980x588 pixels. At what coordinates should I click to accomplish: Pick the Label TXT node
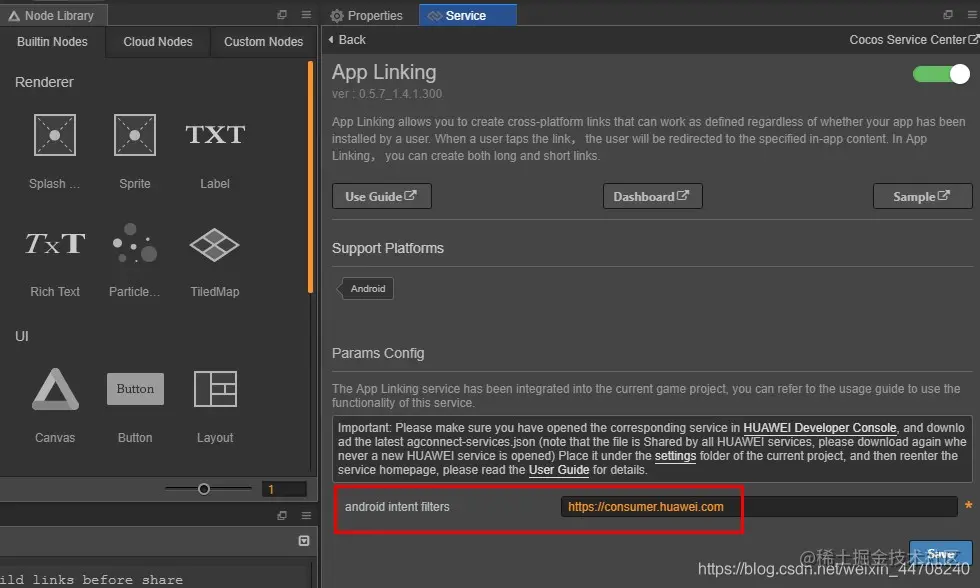click(215, 134)
